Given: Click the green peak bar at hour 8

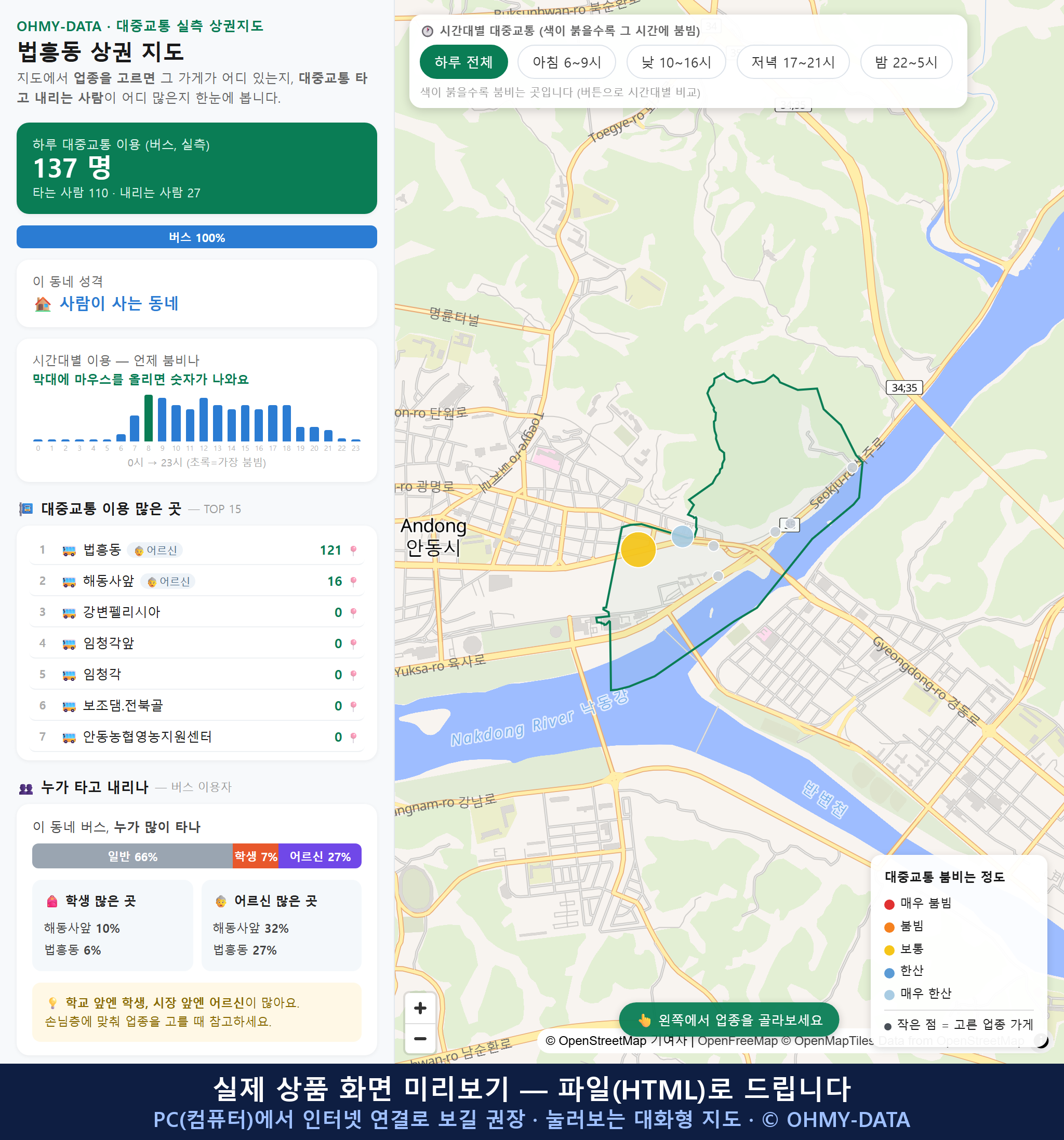Looking at the screenshot, I should (149, 418).
